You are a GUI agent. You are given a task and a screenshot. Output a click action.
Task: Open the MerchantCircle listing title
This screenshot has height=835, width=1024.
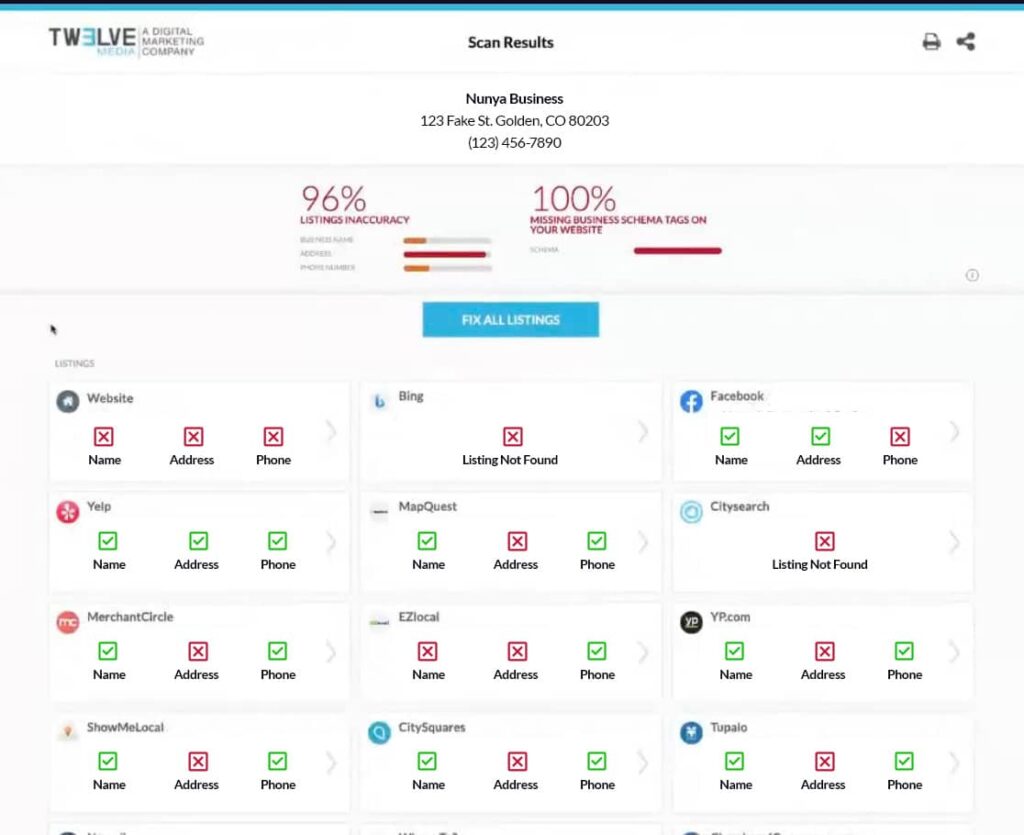(130, 617)
